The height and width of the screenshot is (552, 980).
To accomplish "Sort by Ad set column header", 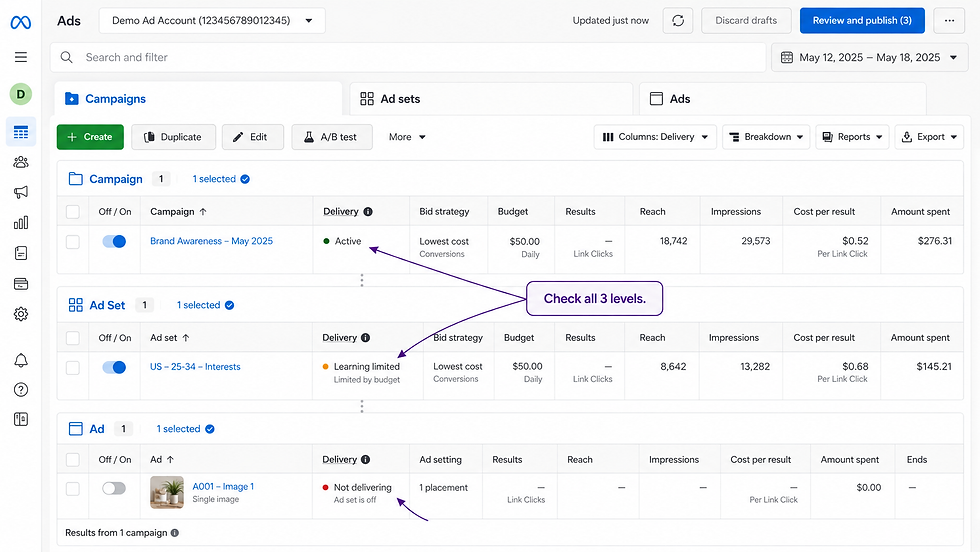I will click(x=169, y=338).
